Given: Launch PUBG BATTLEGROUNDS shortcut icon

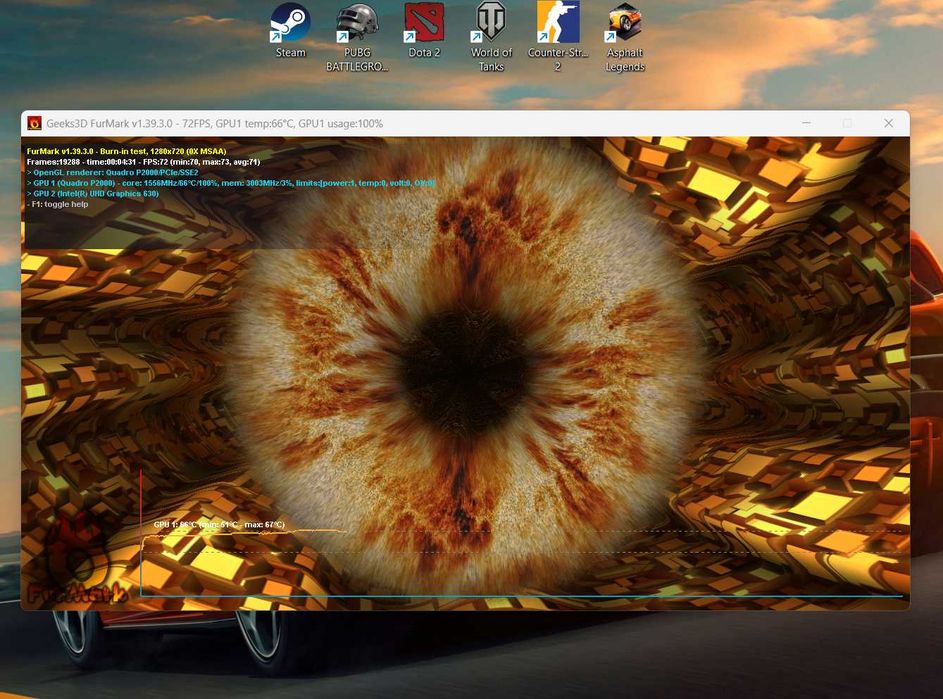Looking at the screenshot, I should point(357,37).
